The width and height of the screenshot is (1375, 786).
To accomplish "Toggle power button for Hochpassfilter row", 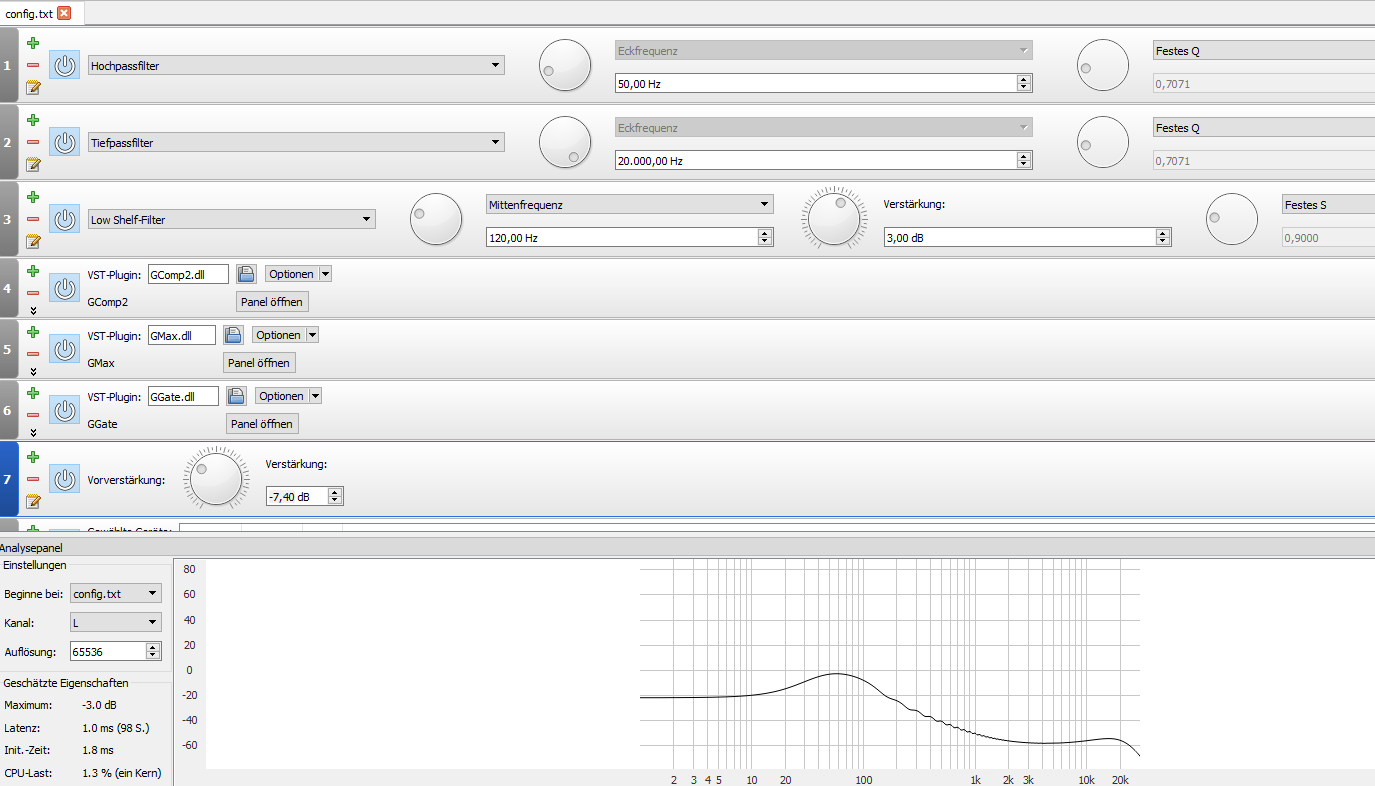I will (x=65, y=66).
